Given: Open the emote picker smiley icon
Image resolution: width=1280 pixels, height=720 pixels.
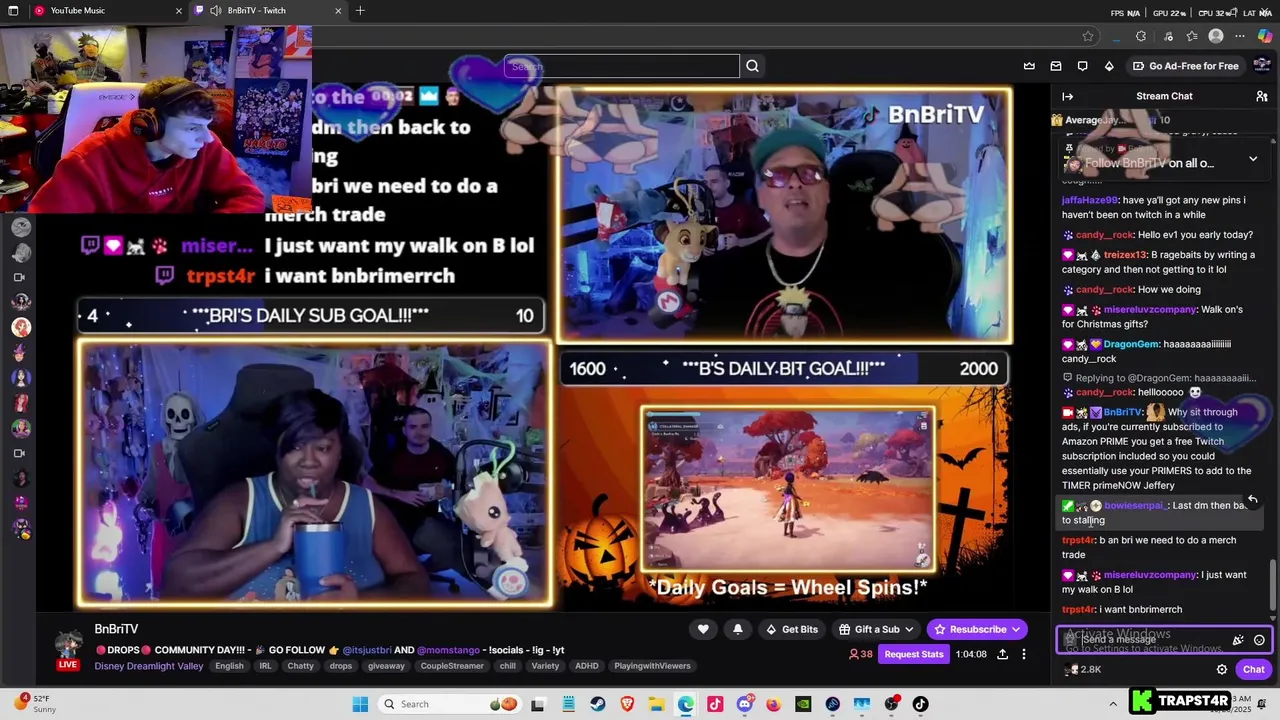Looking at the screenshot, I should [x=1259, y=640].
